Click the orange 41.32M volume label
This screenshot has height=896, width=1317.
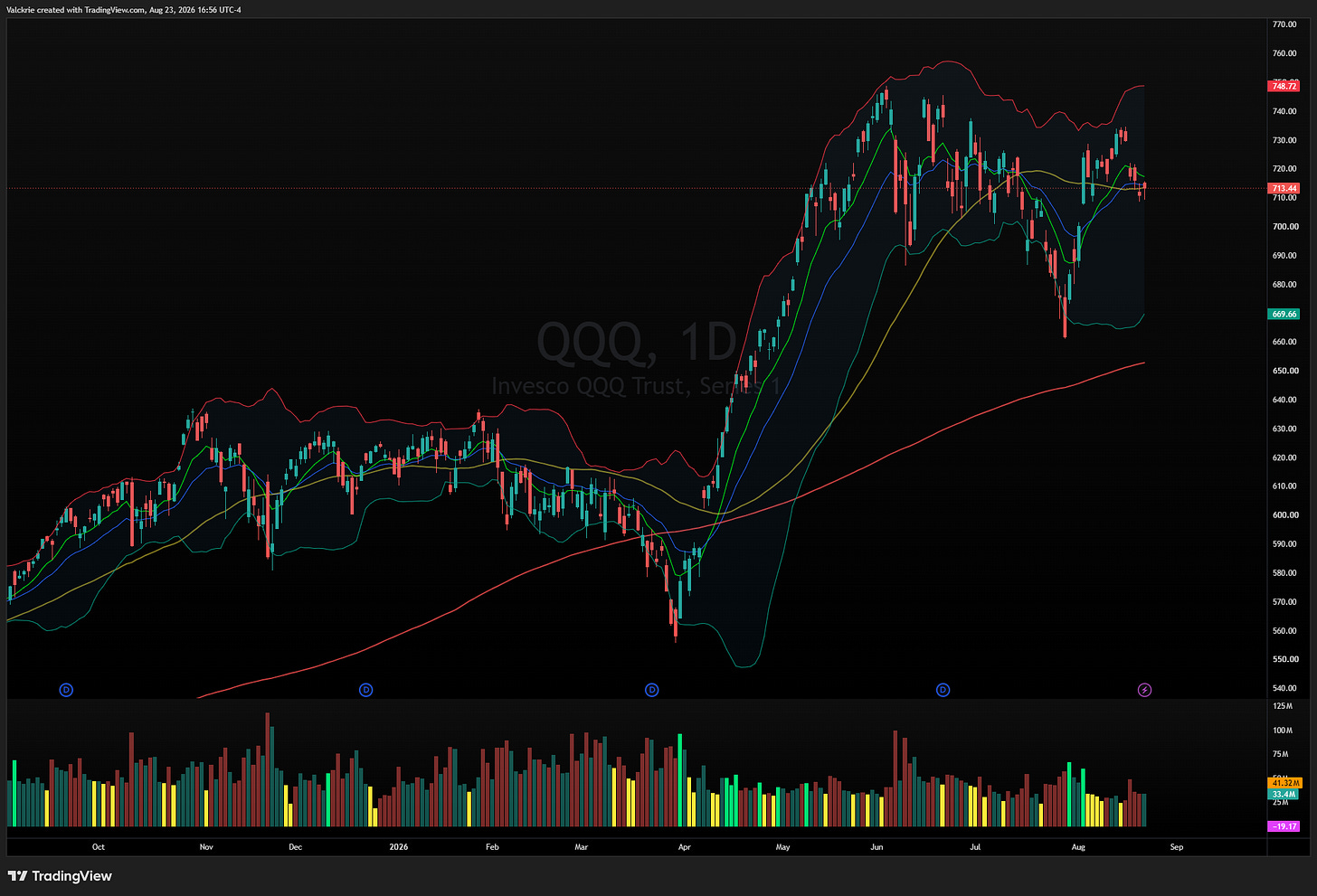coord(1285,783)
